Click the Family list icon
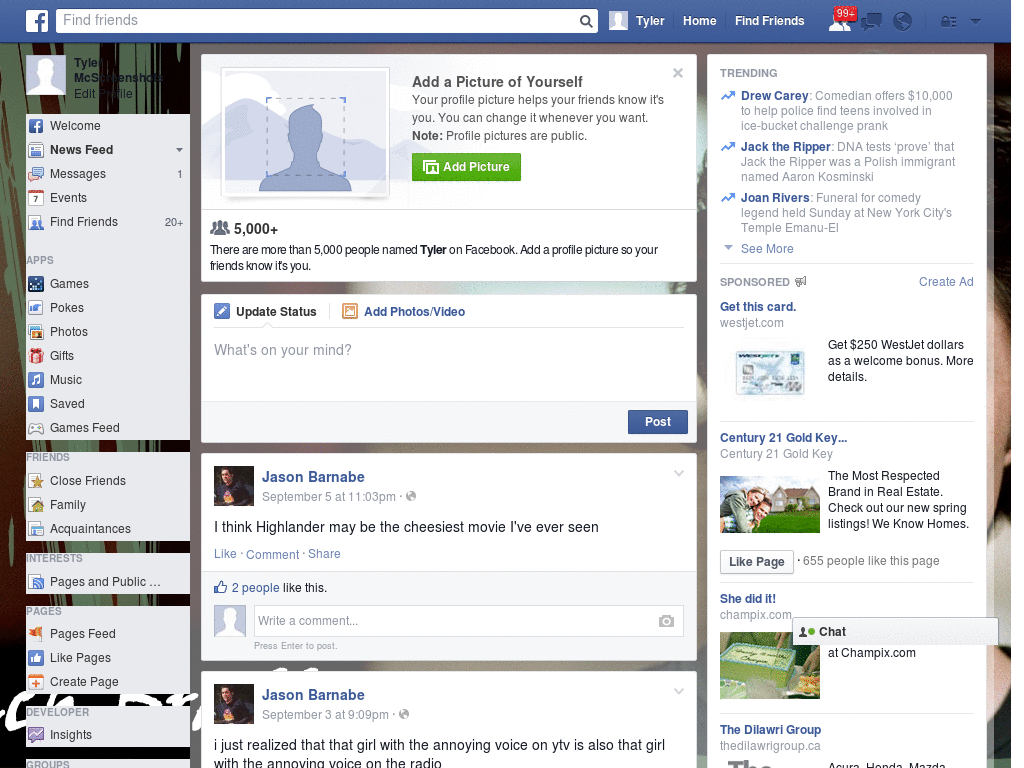The image size is (1024, 768). click(x=36, y=505)
